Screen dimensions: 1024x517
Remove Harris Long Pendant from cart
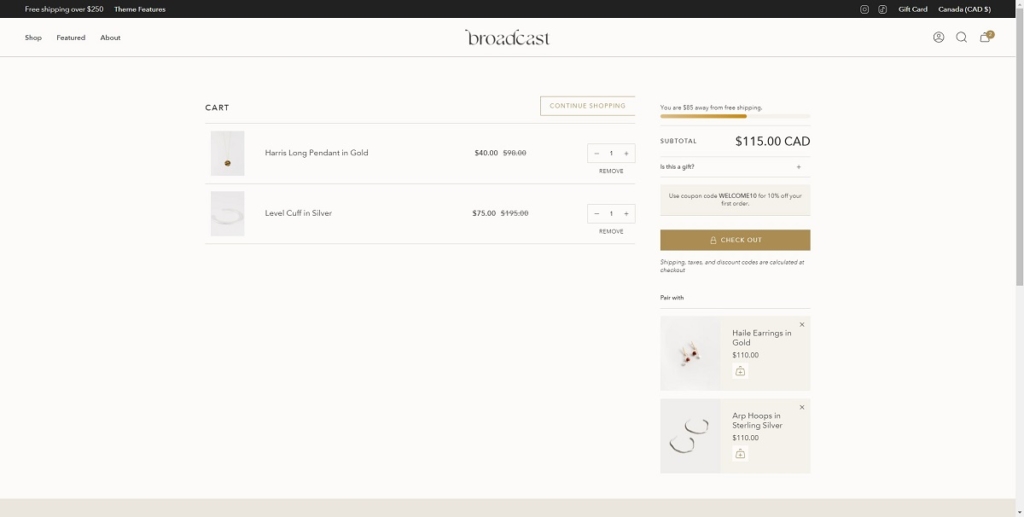(x=611, y=171)
